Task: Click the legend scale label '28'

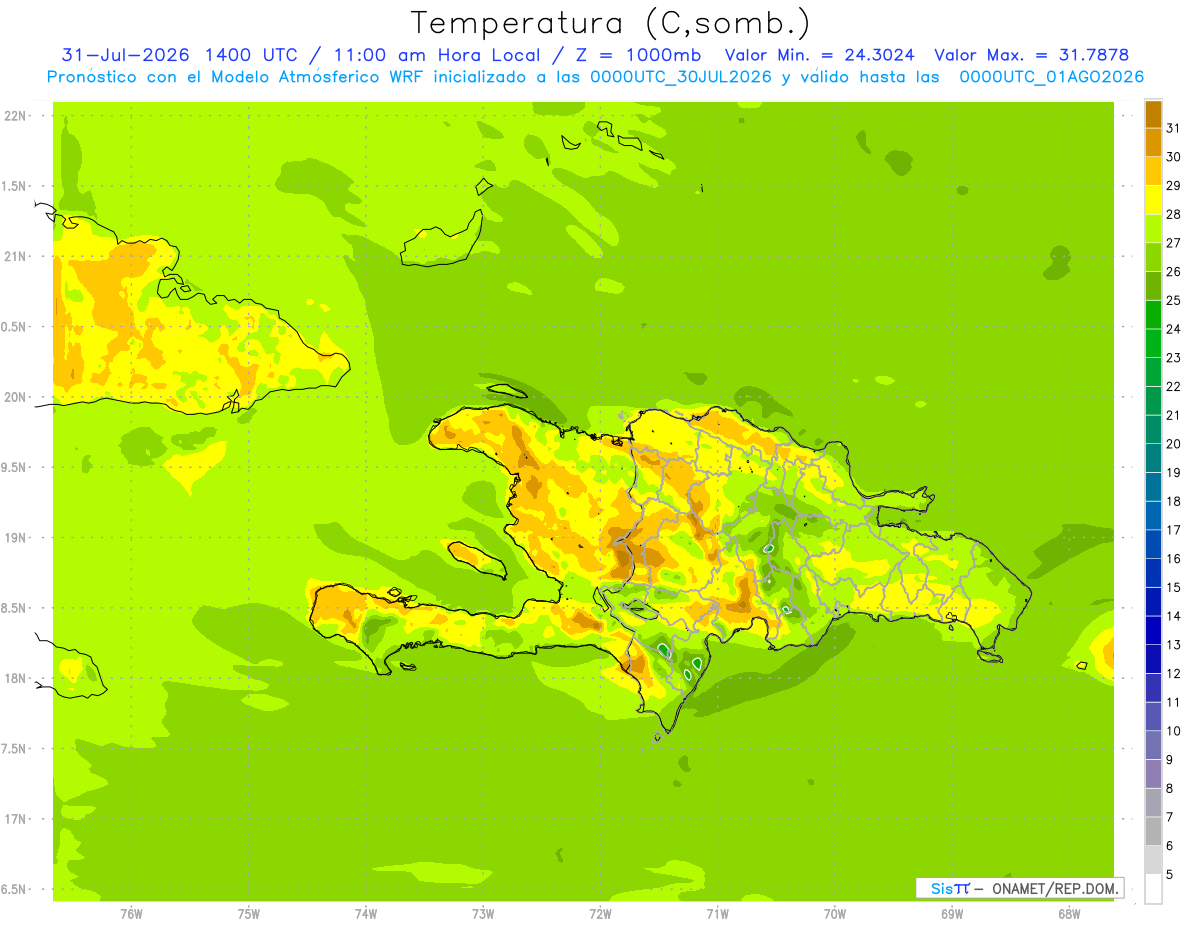Action: click(x=1173, y=214)
